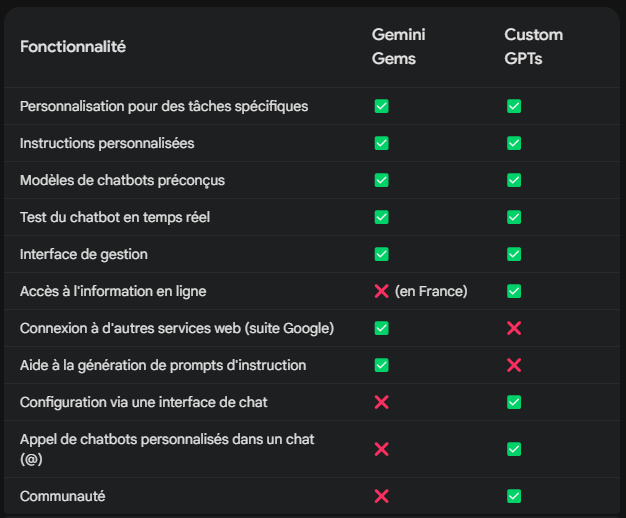Screen dimensions: 626x518
Task: Click Gemini red cross for Appel de chatbots personnalisés
Action: coord(381,449)
